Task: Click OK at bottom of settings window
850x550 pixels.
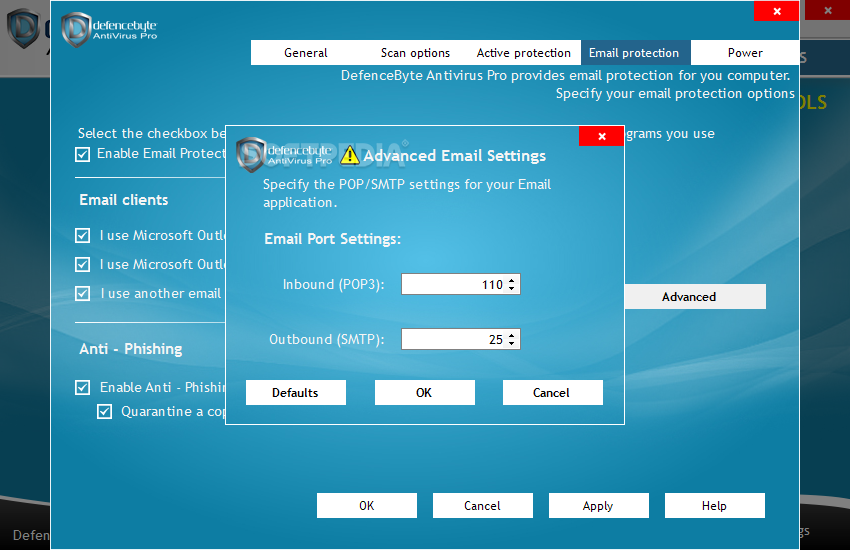Action: coord(367,506)
